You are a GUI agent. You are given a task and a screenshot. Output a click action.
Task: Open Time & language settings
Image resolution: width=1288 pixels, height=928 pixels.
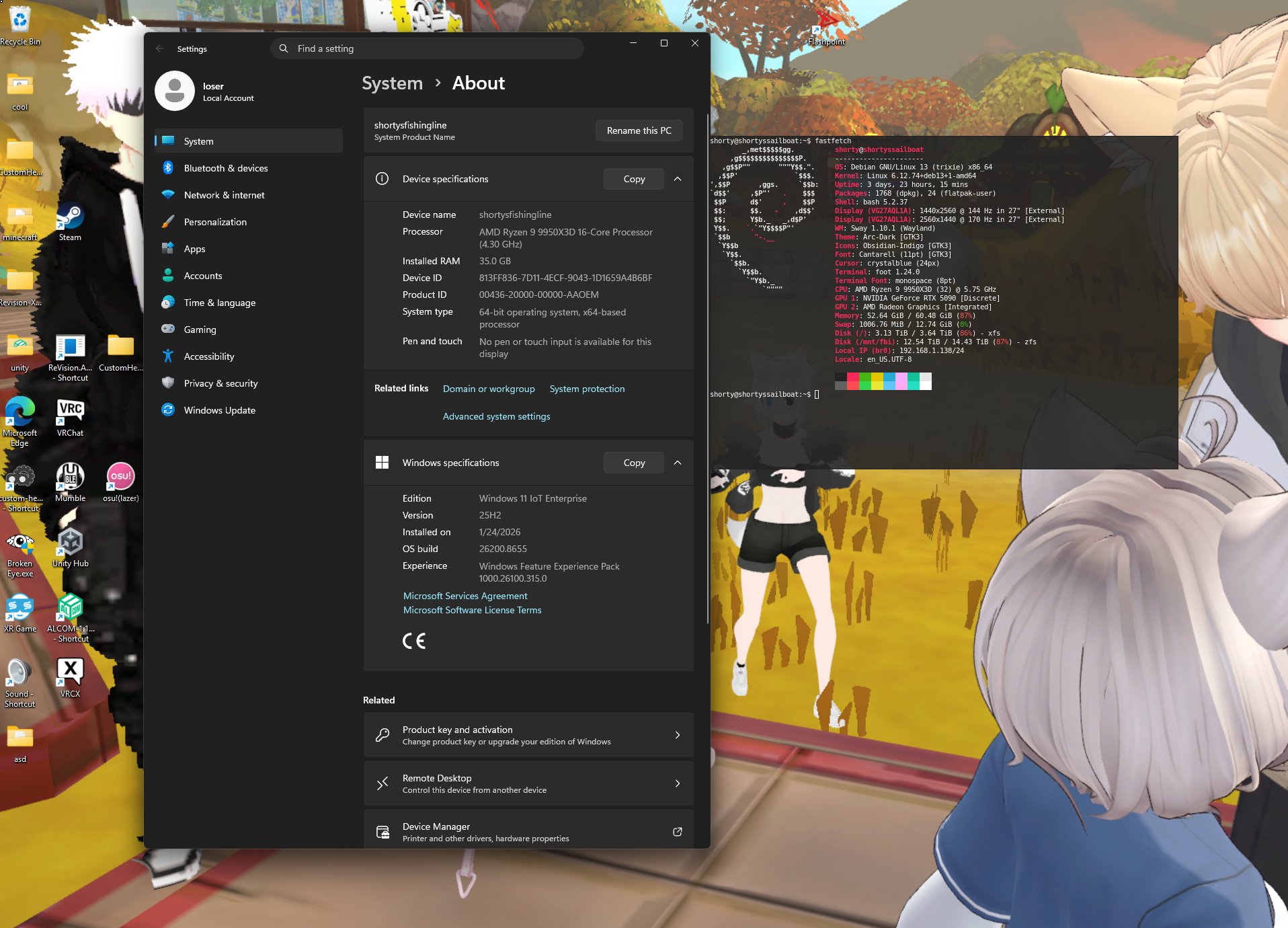[249, 303]
